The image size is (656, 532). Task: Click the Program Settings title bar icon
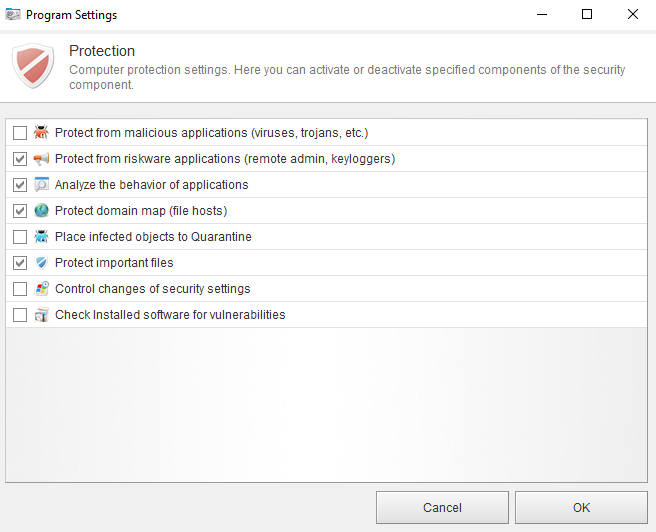coord(15,15)
